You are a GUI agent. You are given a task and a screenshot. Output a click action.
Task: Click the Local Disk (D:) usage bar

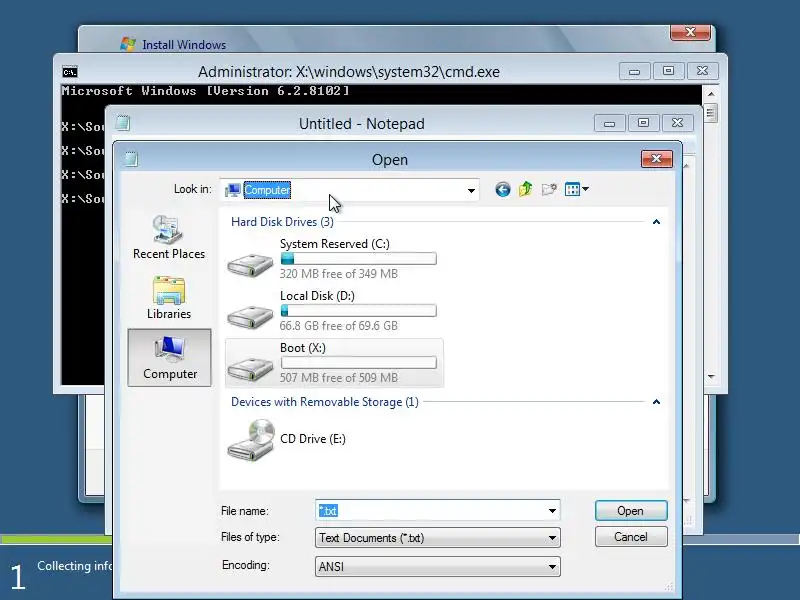[x=359, y=311]
